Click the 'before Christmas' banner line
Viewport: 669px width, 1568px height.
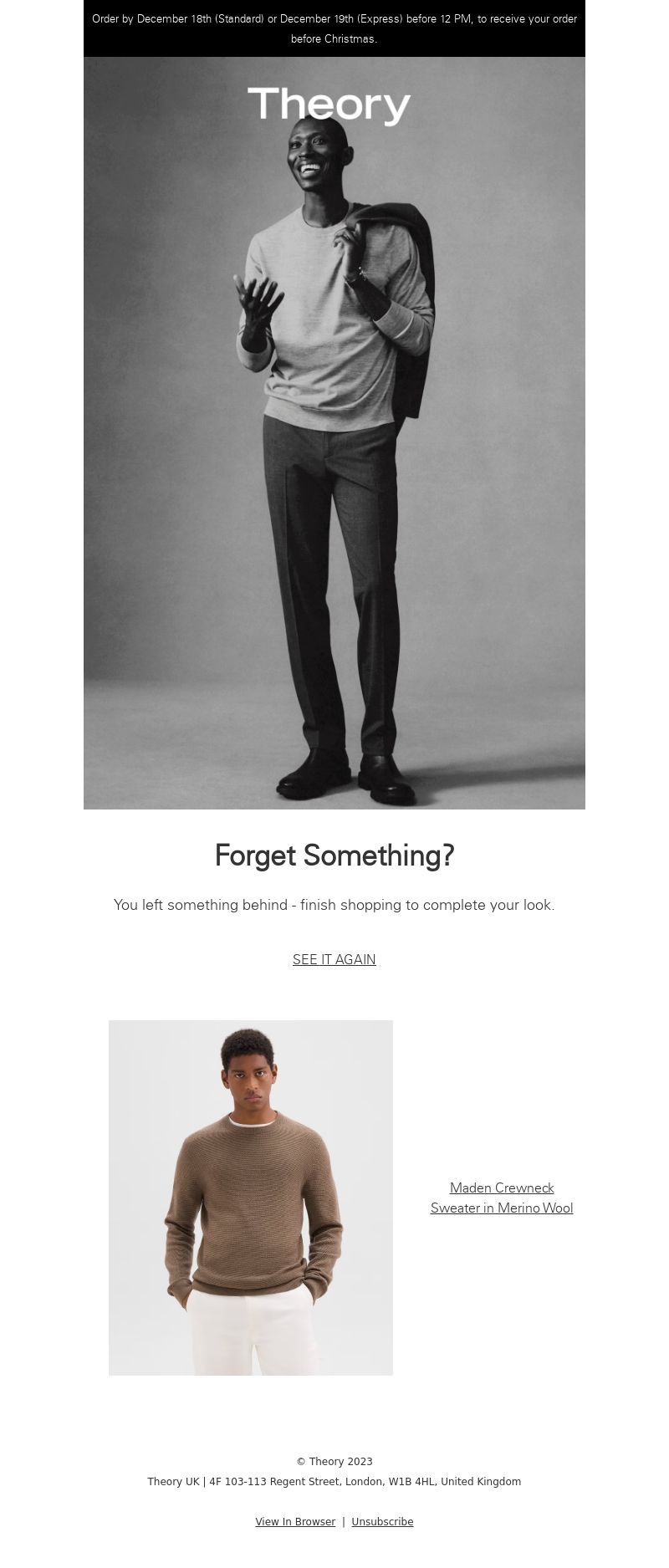334,38
